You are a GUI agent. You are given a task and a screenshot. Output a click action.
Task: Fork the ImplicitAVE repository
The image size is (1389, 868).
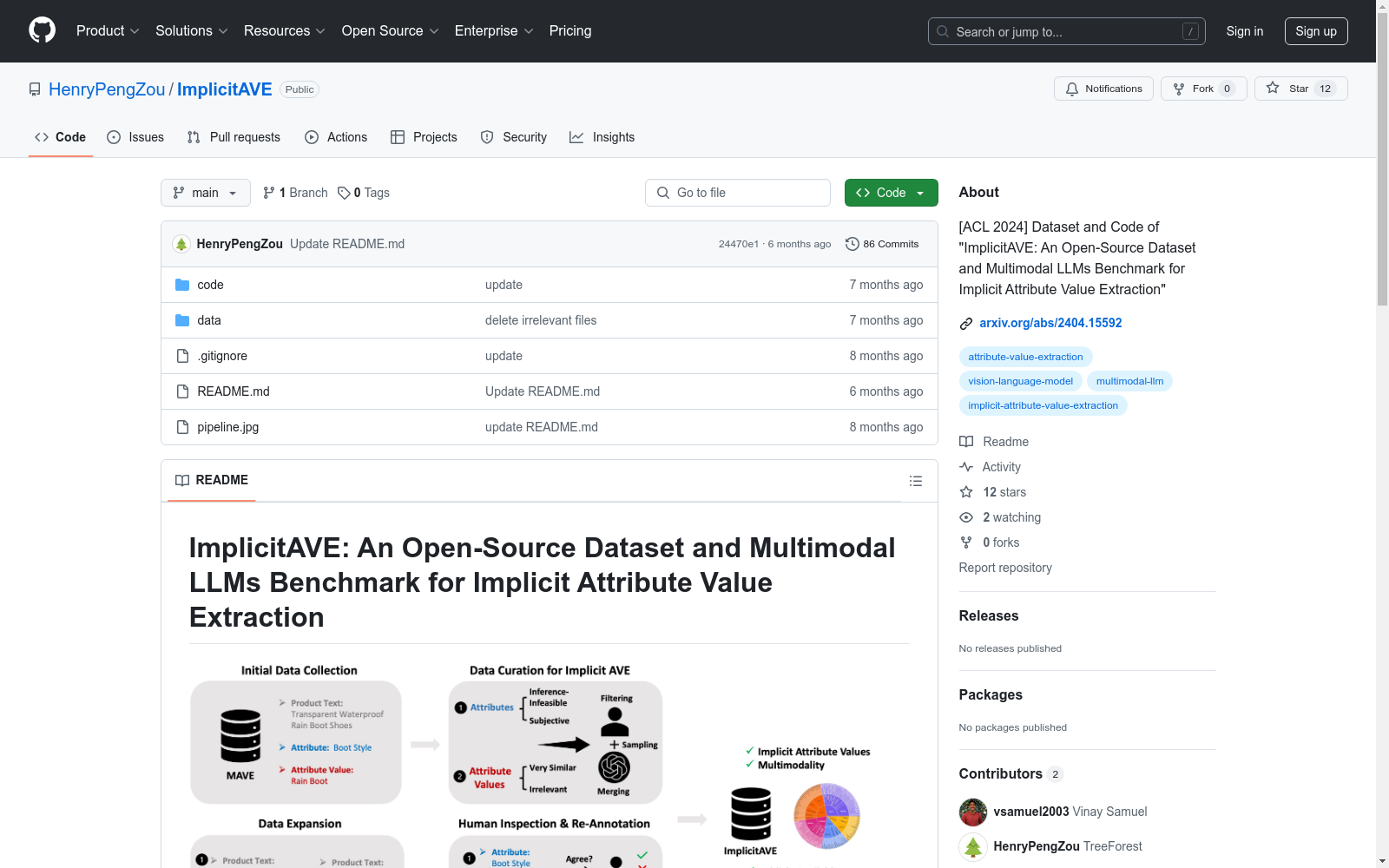click(1204, 89)
